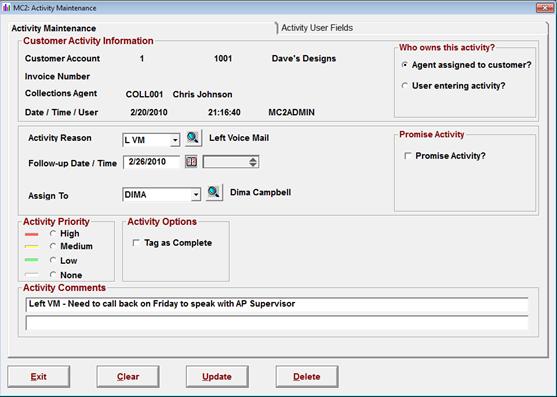Click the Delete button
This screenshot has width=557, height=397.
tap(307, 376)
